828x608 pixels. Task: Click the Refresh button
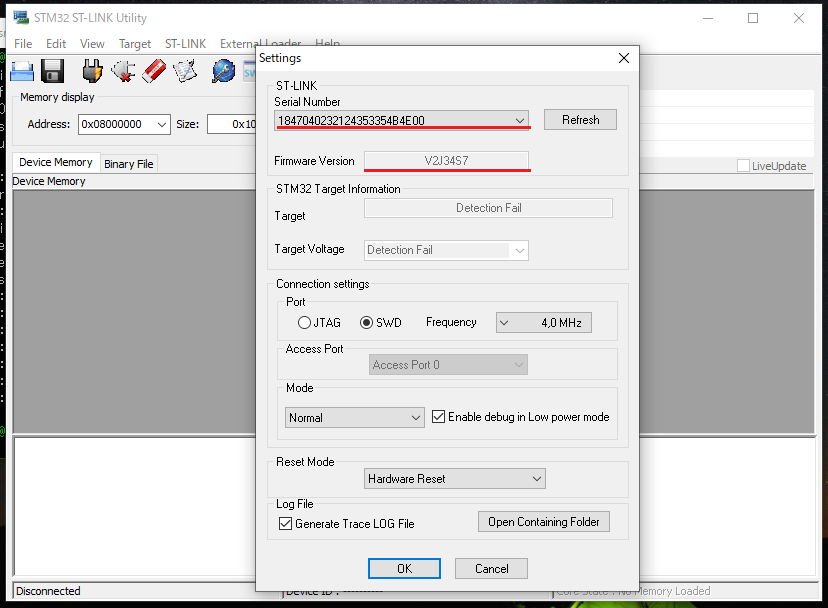[580, 120]
